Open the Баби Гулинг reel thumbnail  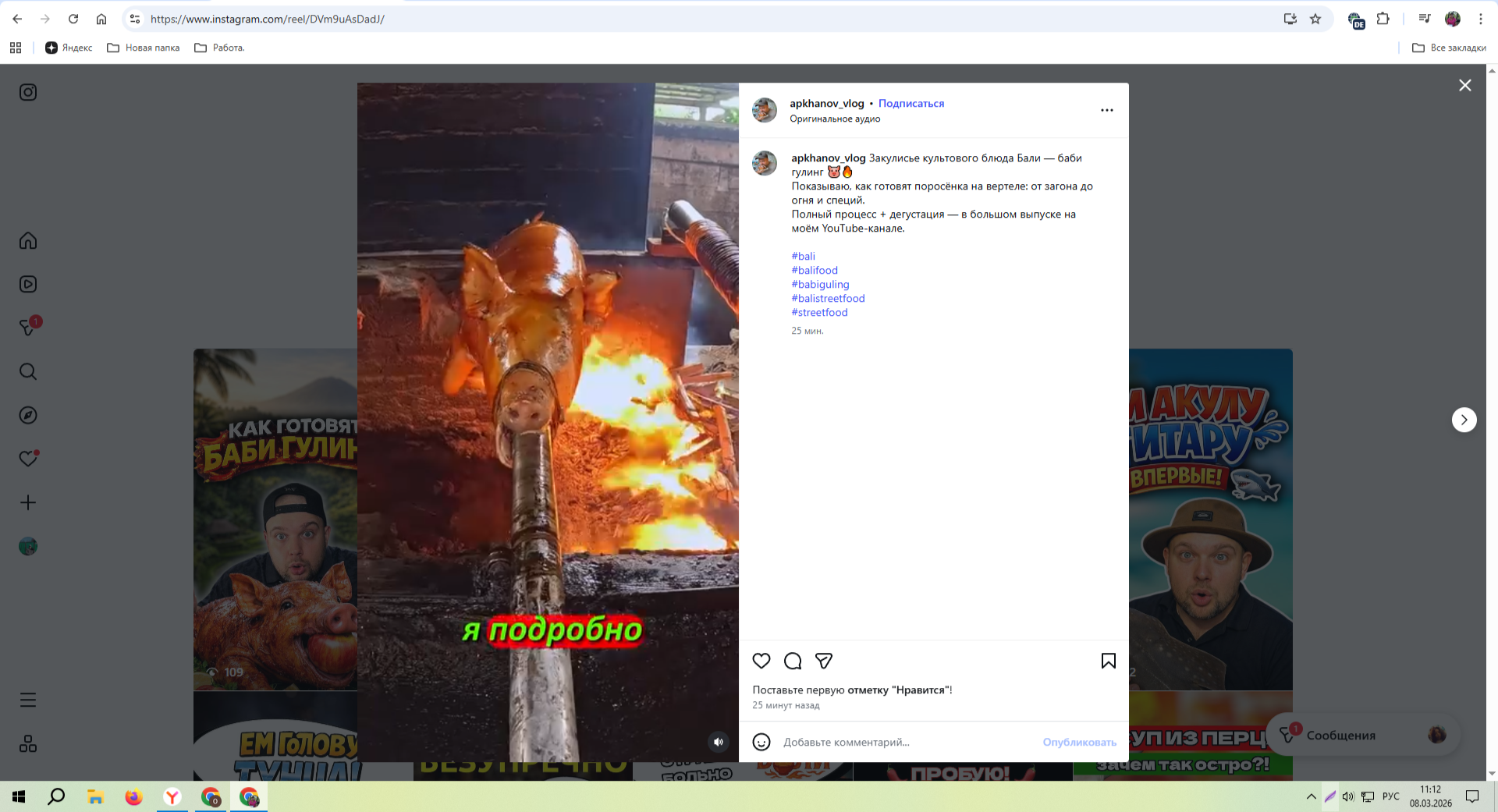[275, 519]
